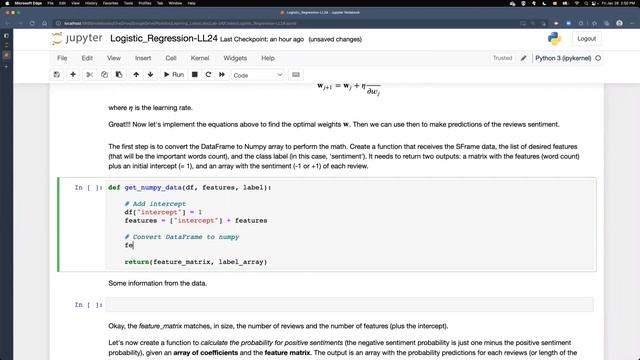Open the Jupyter Edit menu
The height and width of the screenshot is (360, 640).
(x=87, y=58)
